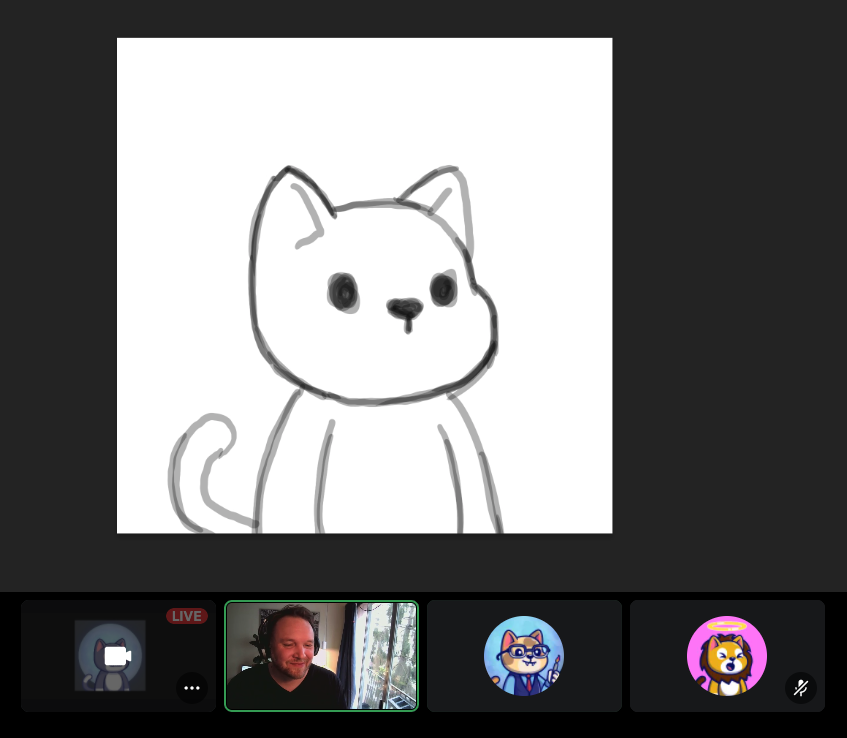Tap the drawn cat's nose
Image resolution: width=847 pixels, height=738 pixels.
tap(404, 305)
